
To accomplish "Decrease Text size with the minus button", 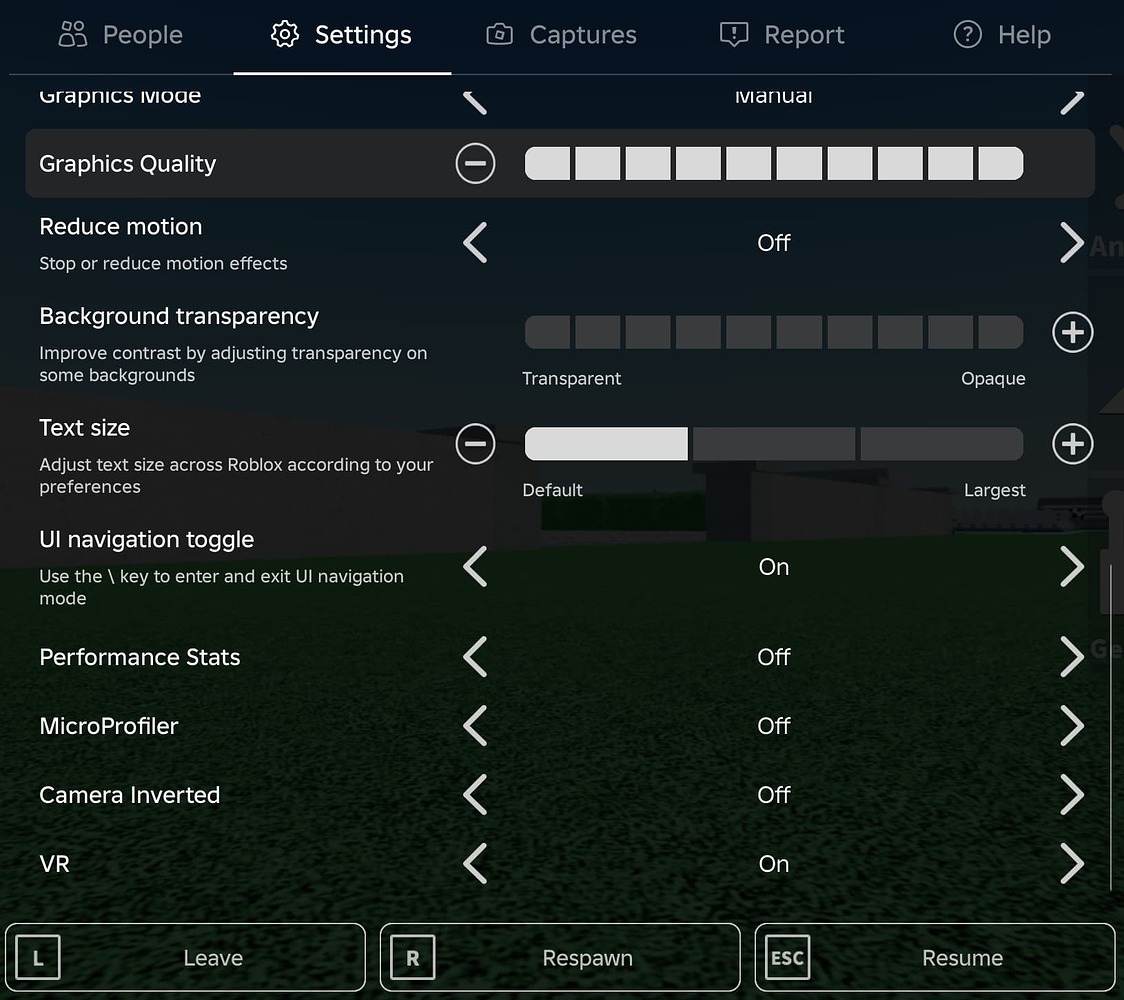I will (x=475, y=444).
